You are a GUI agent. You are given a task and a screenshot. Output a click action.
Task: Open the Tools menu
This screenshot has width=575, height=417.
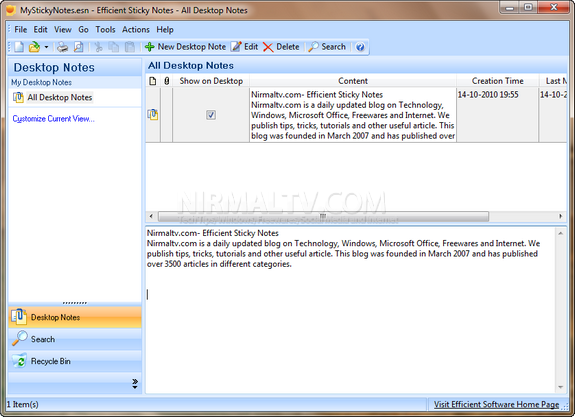click(x=105, y=30)
